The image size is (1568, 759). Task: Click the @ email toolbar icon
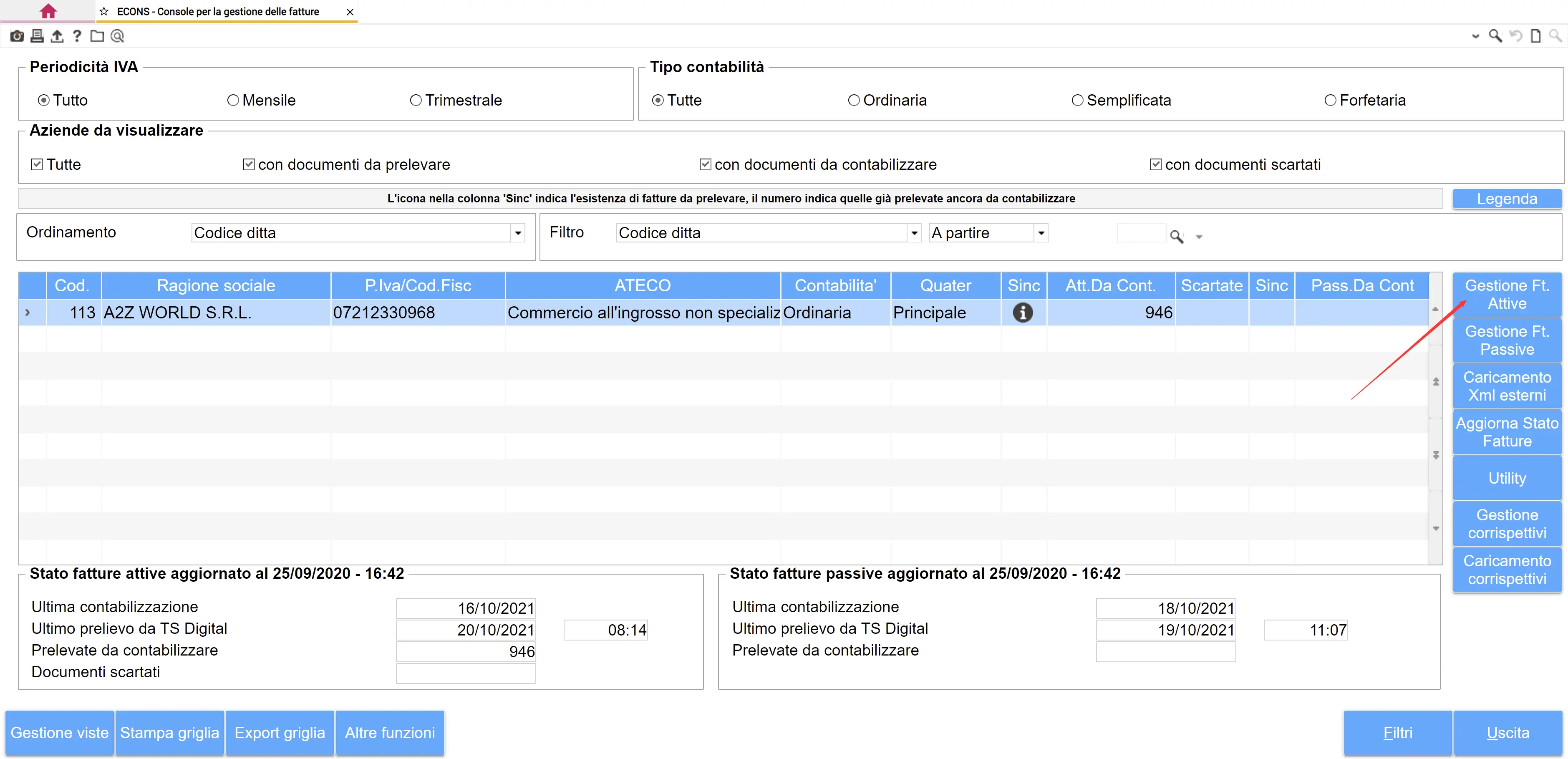pos(118,37)
